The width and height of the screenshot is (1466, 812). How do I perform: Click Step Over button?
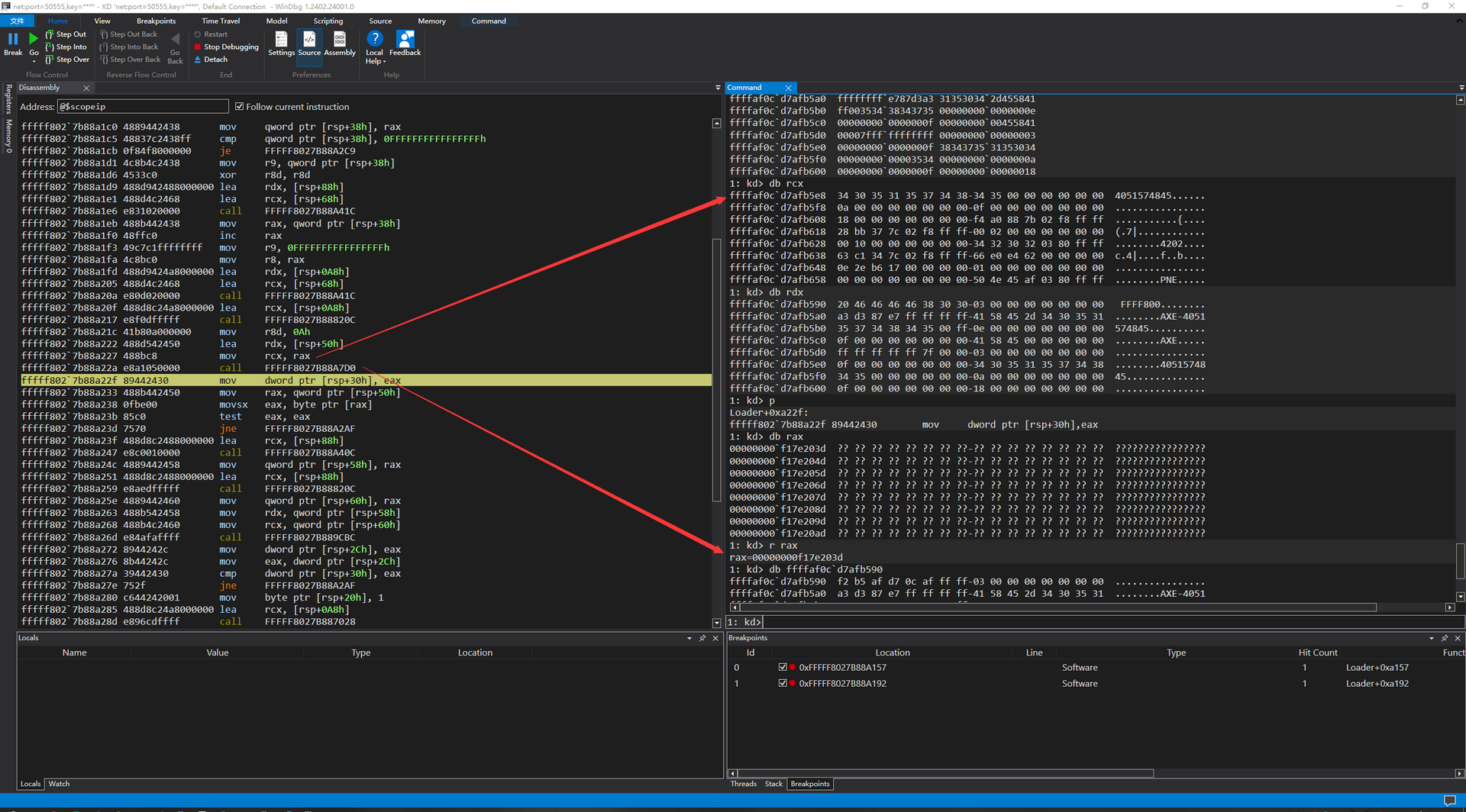click(67, 60)
